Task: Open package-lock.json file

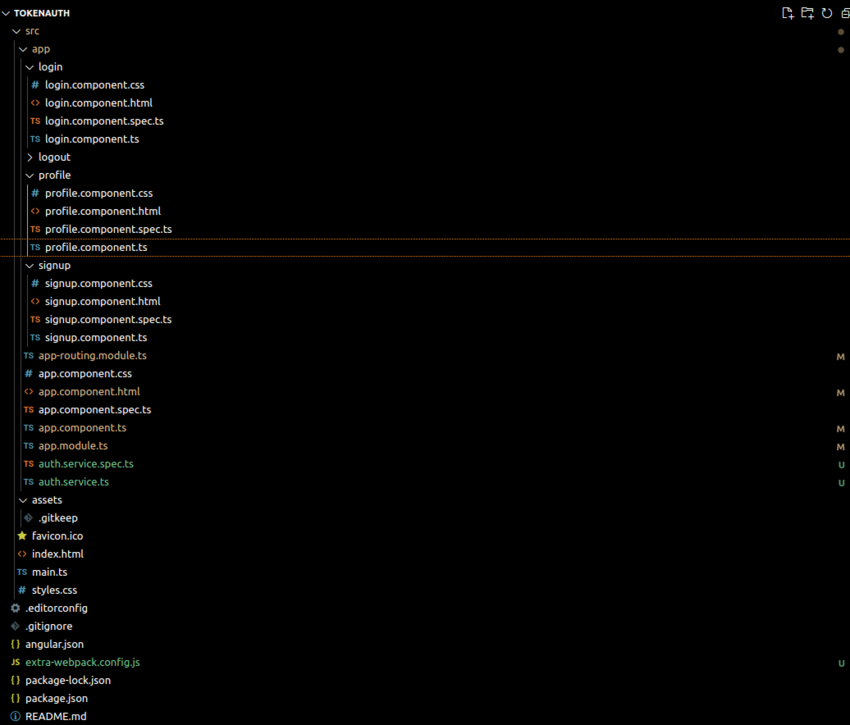Action: [68, 680]
